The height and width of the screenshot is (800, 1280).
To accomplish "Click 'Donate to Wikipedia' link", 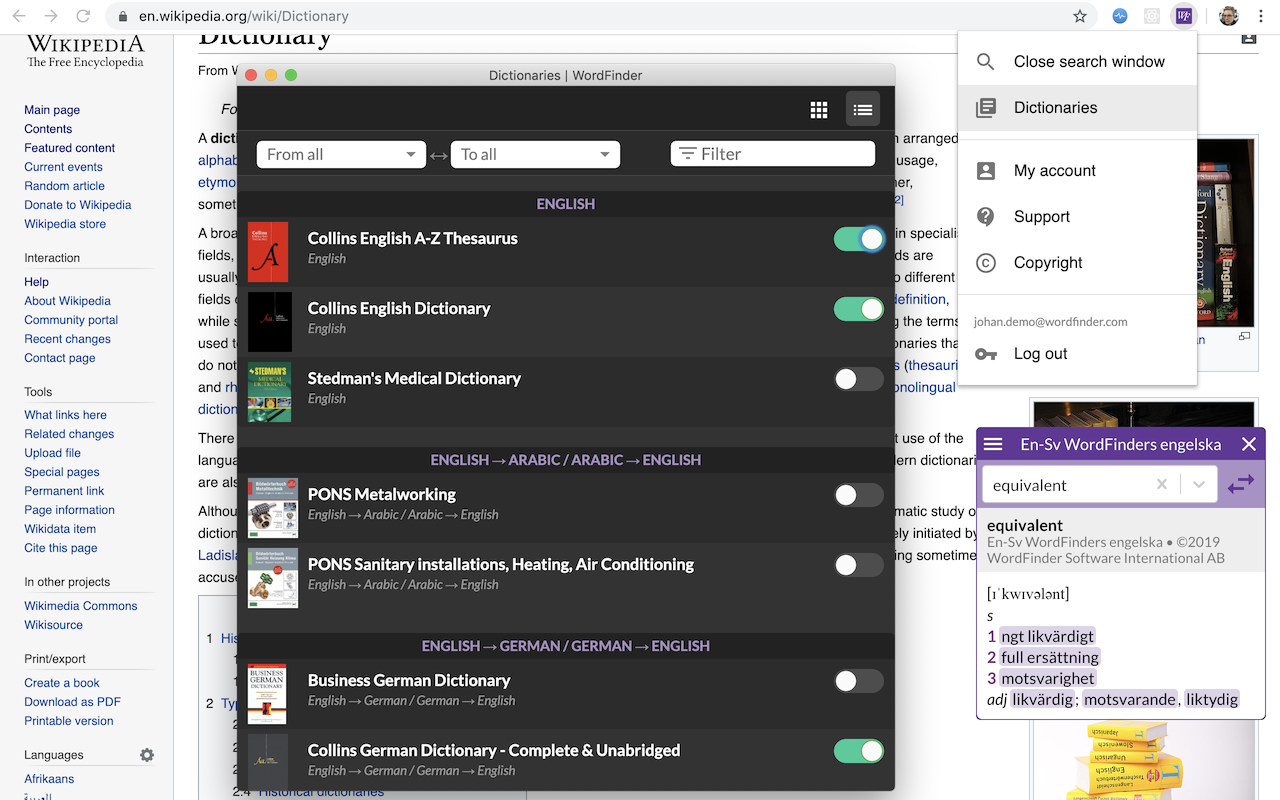I will point(78,205).
